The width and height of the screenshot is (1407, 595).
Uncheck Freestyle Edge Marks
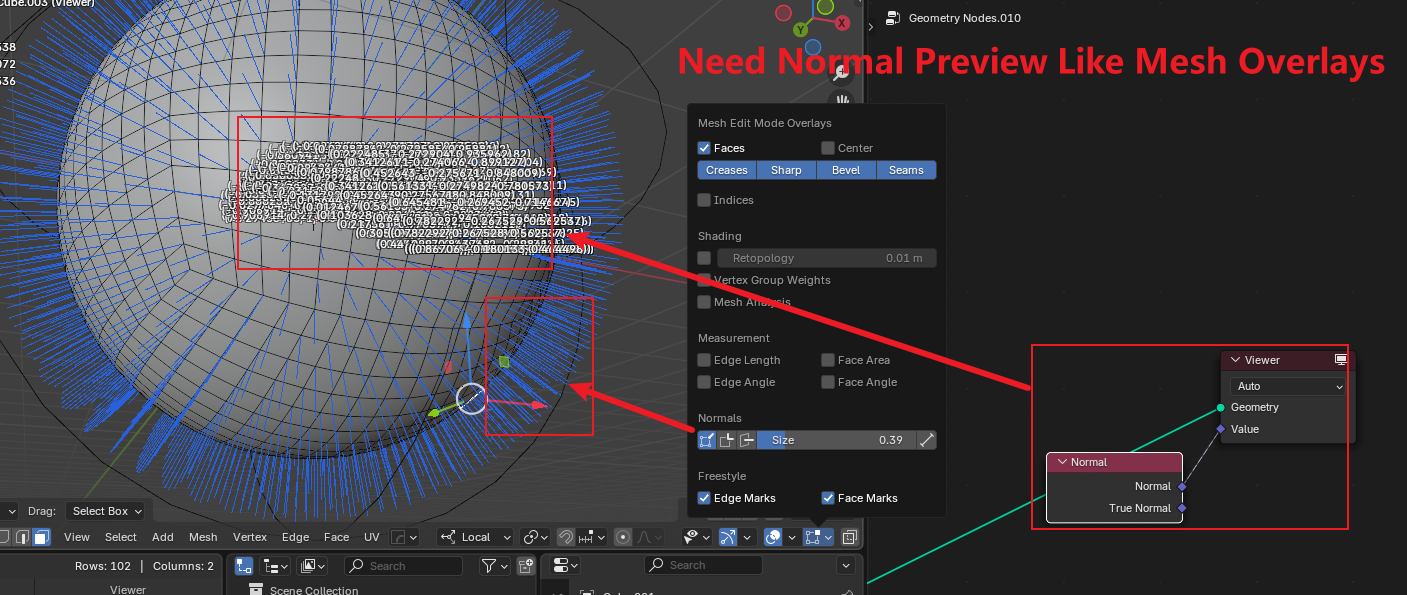coord(705,498)
